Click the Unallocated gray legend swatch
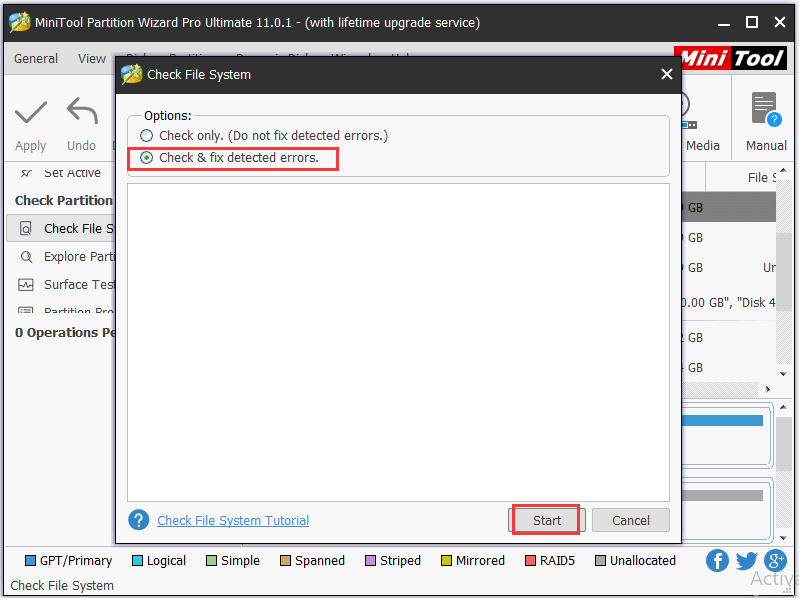Image resolution: width=799 pixels, height=598 pixels. click(600, 561)
